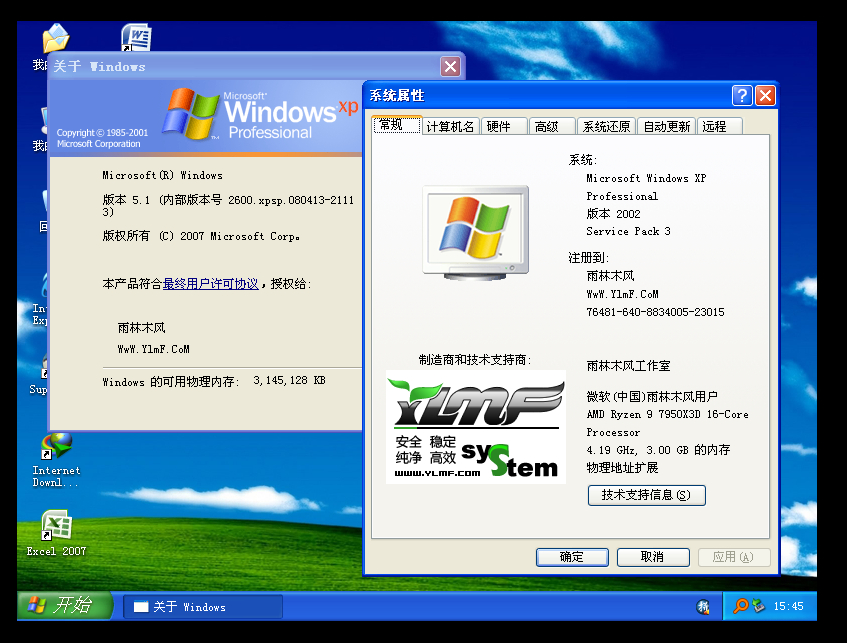Screen dimensions: 847x643
Task: Open the 开始 Start menu
Action: click(65, 605)
